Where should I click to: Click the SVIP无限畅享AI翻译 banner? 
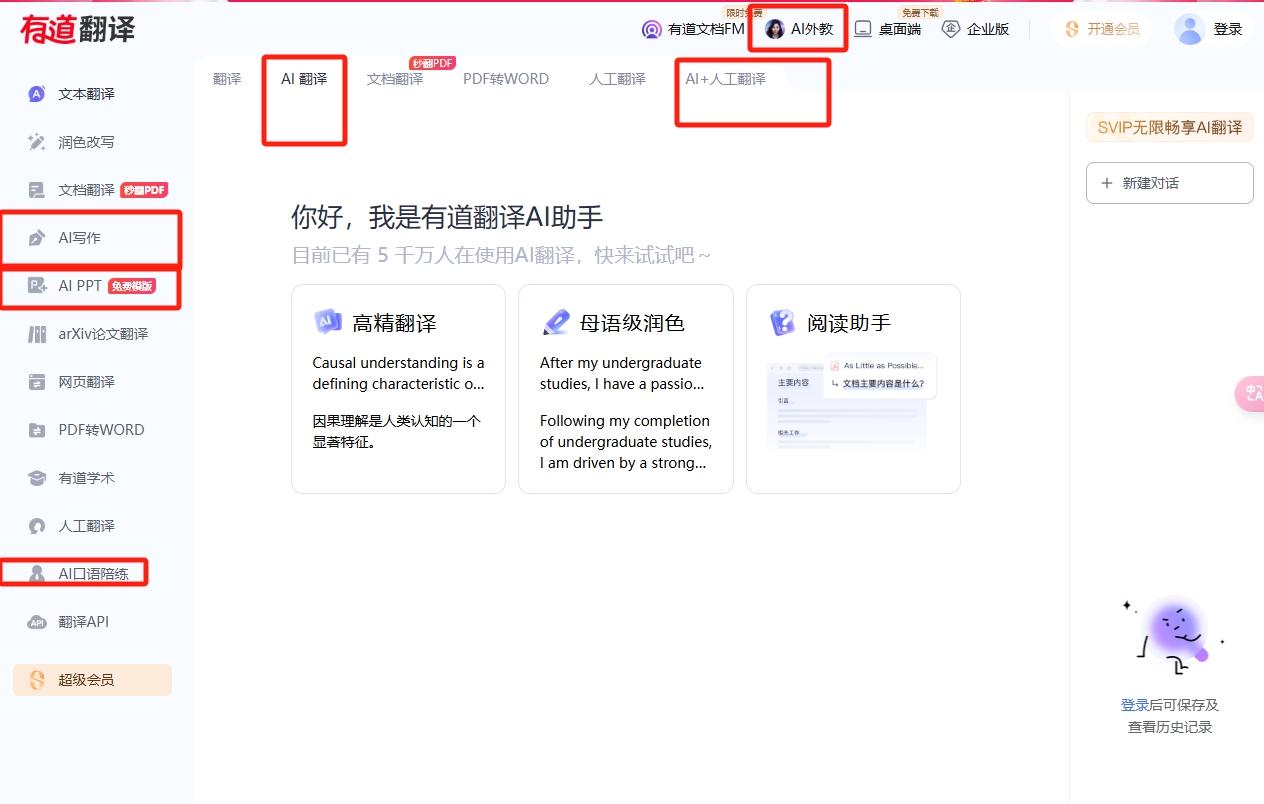[x=1170, y=127]
